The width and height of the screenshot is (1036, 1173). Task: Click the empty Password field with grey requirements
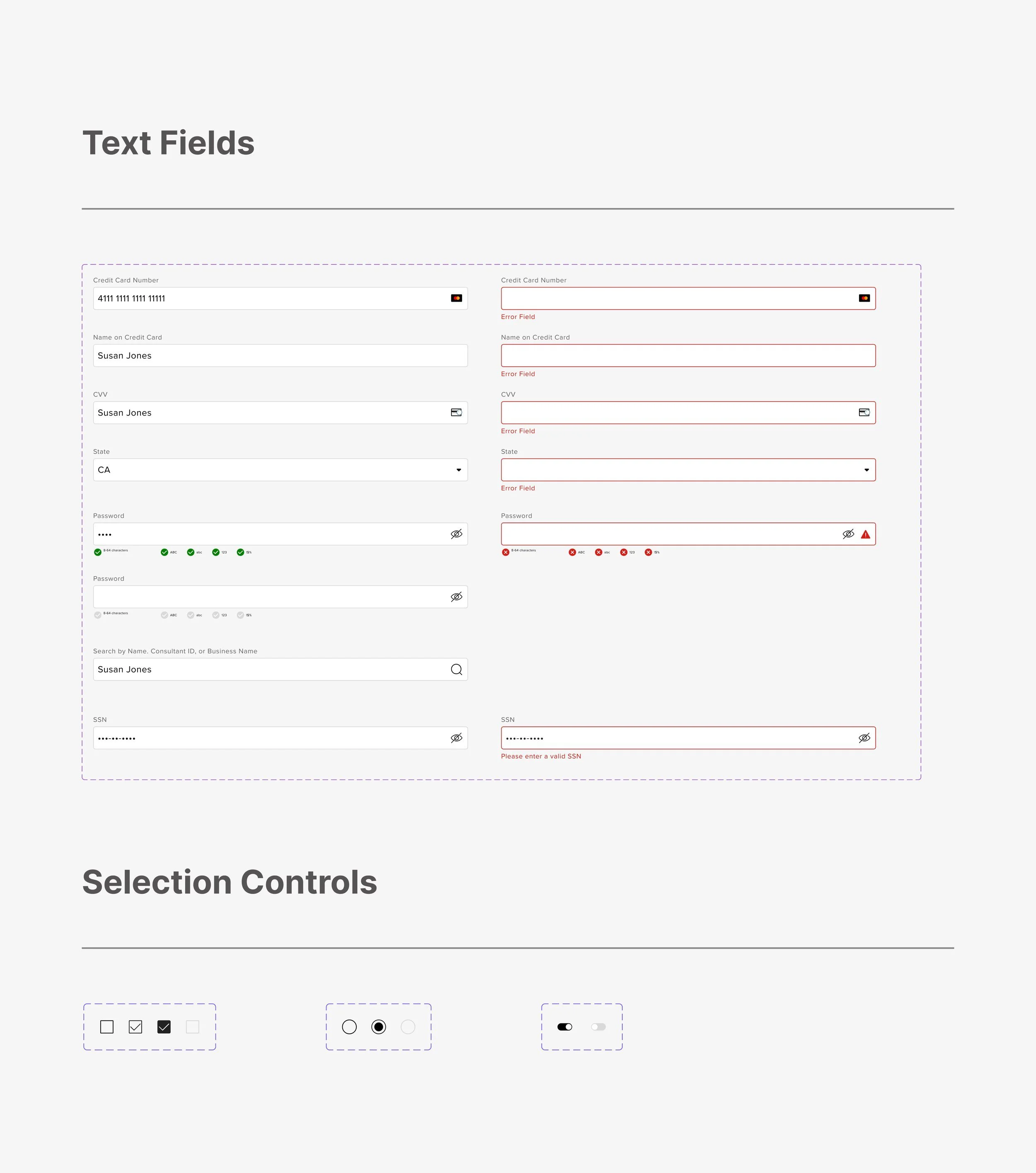tap(270, 597)
